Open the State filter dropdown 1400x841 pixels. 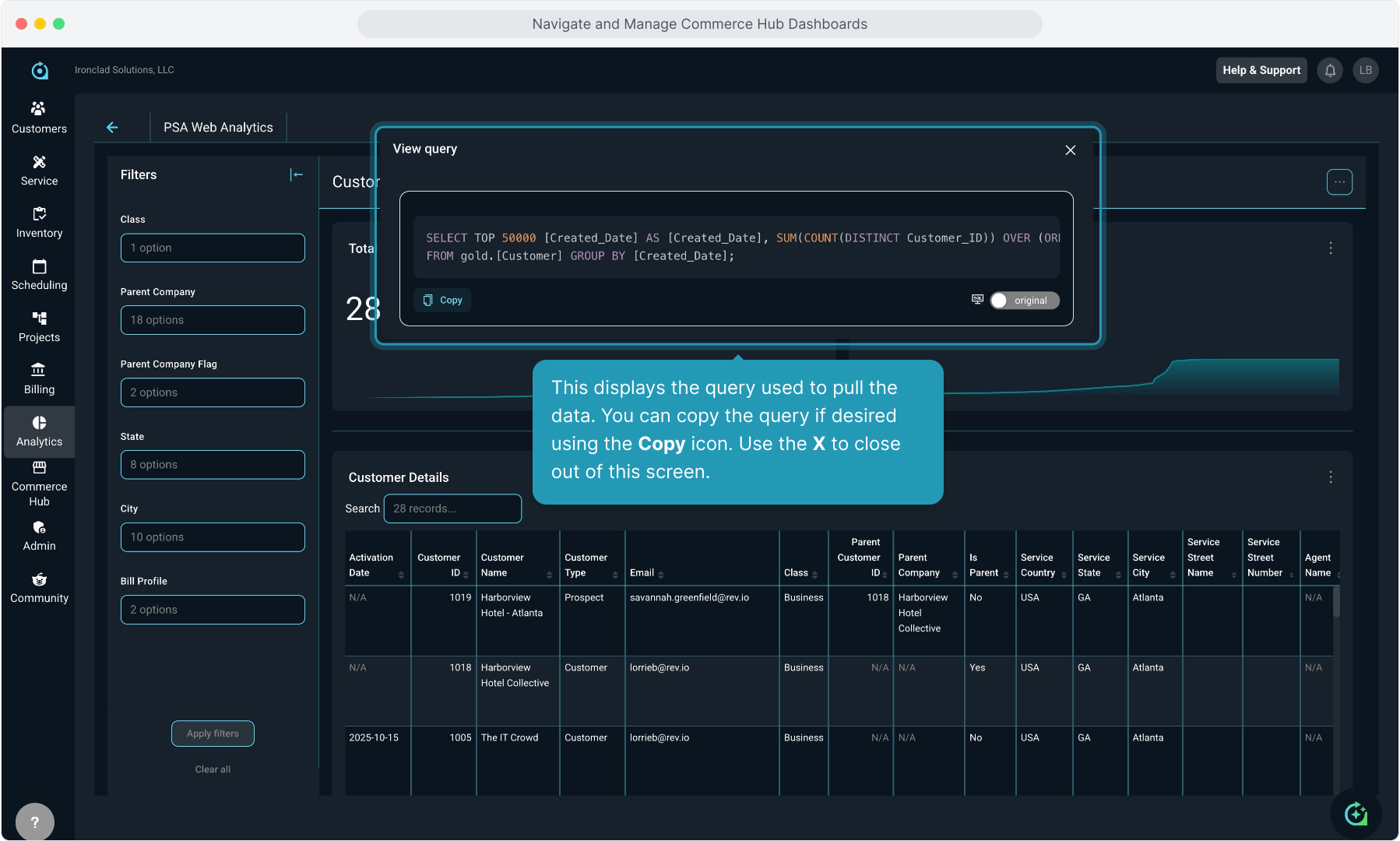click(213, 465)
